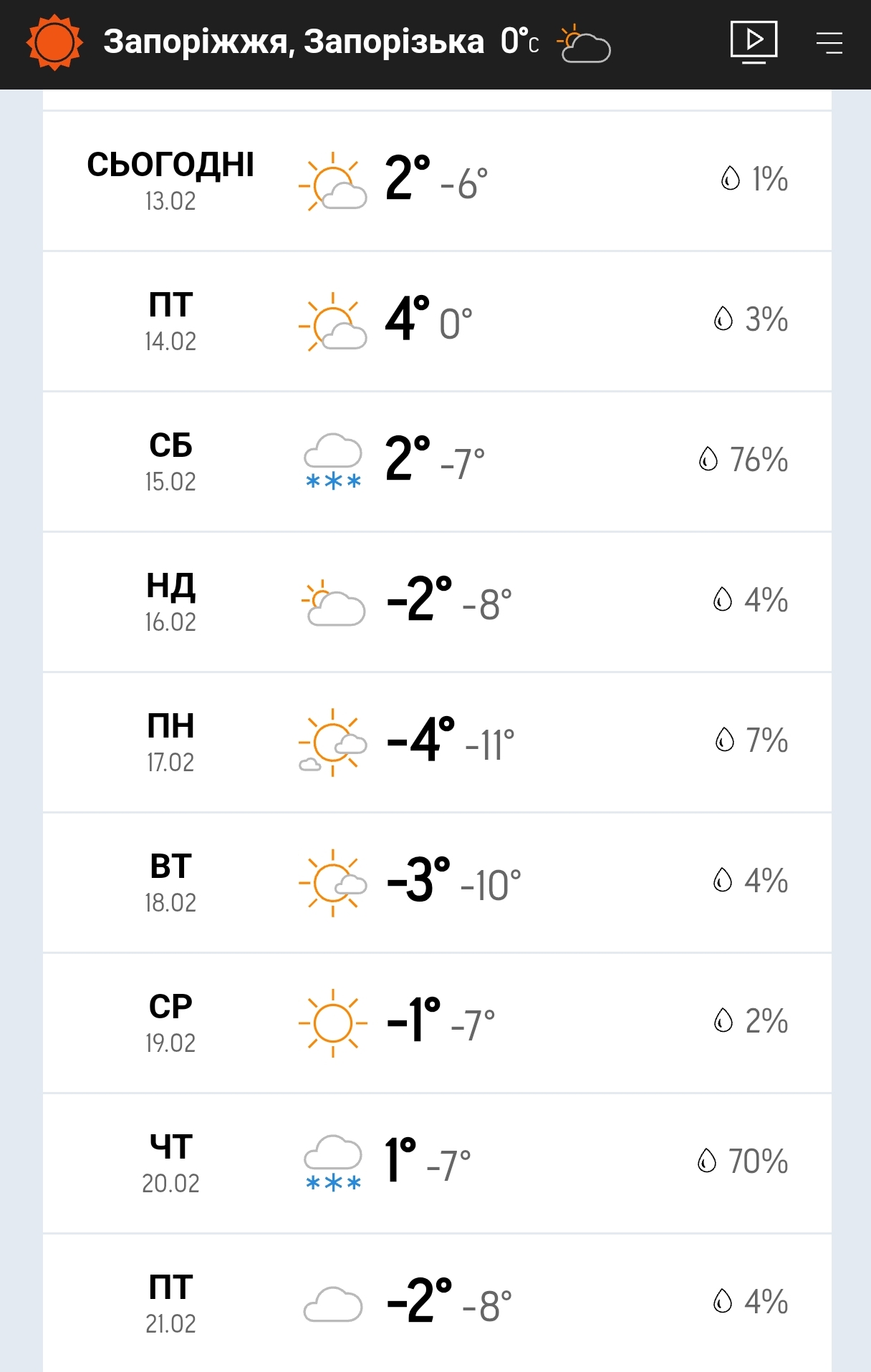This screenshot has height=1372, width=871.
Task: Open today's forecast row СЬОГОДНІ 13.02
Action: (170, 180)
